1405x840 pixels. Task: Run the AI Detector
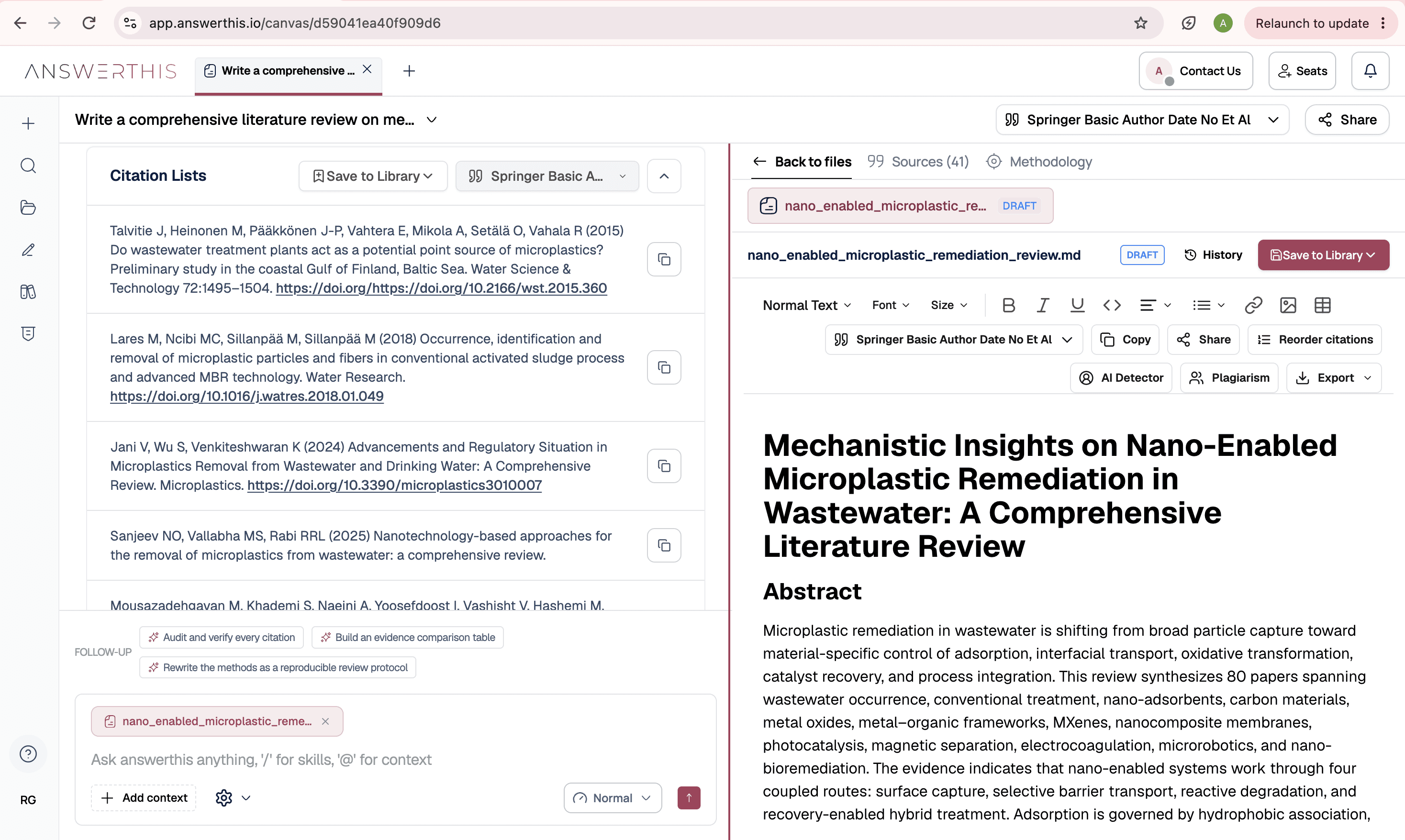coord(1121,377)
